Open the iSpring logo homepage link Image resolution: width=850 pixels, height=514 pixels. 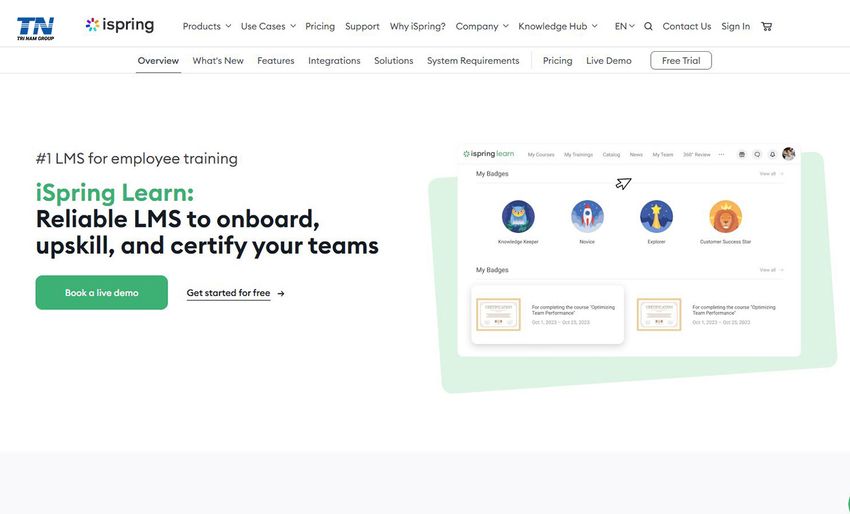click(x=120, y=25)
